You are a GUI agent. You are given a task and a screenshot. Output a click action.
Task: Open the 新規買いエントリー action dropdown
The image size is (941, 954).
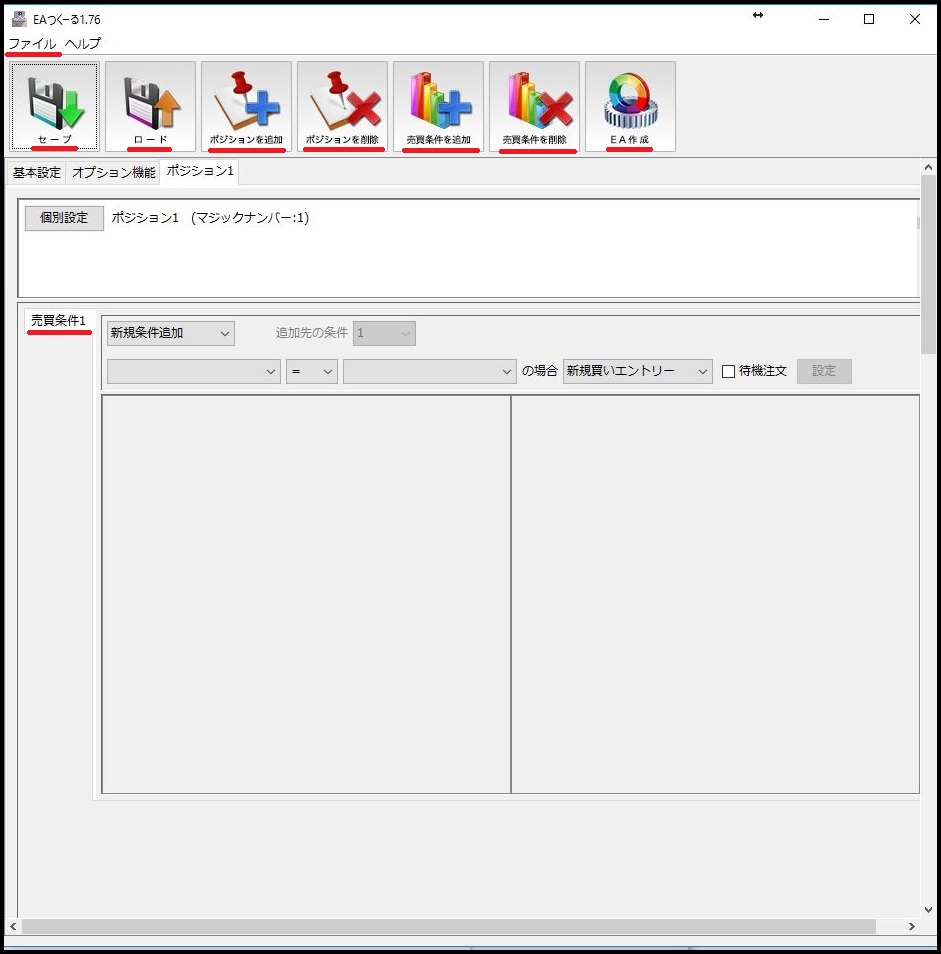coord(637,371)
